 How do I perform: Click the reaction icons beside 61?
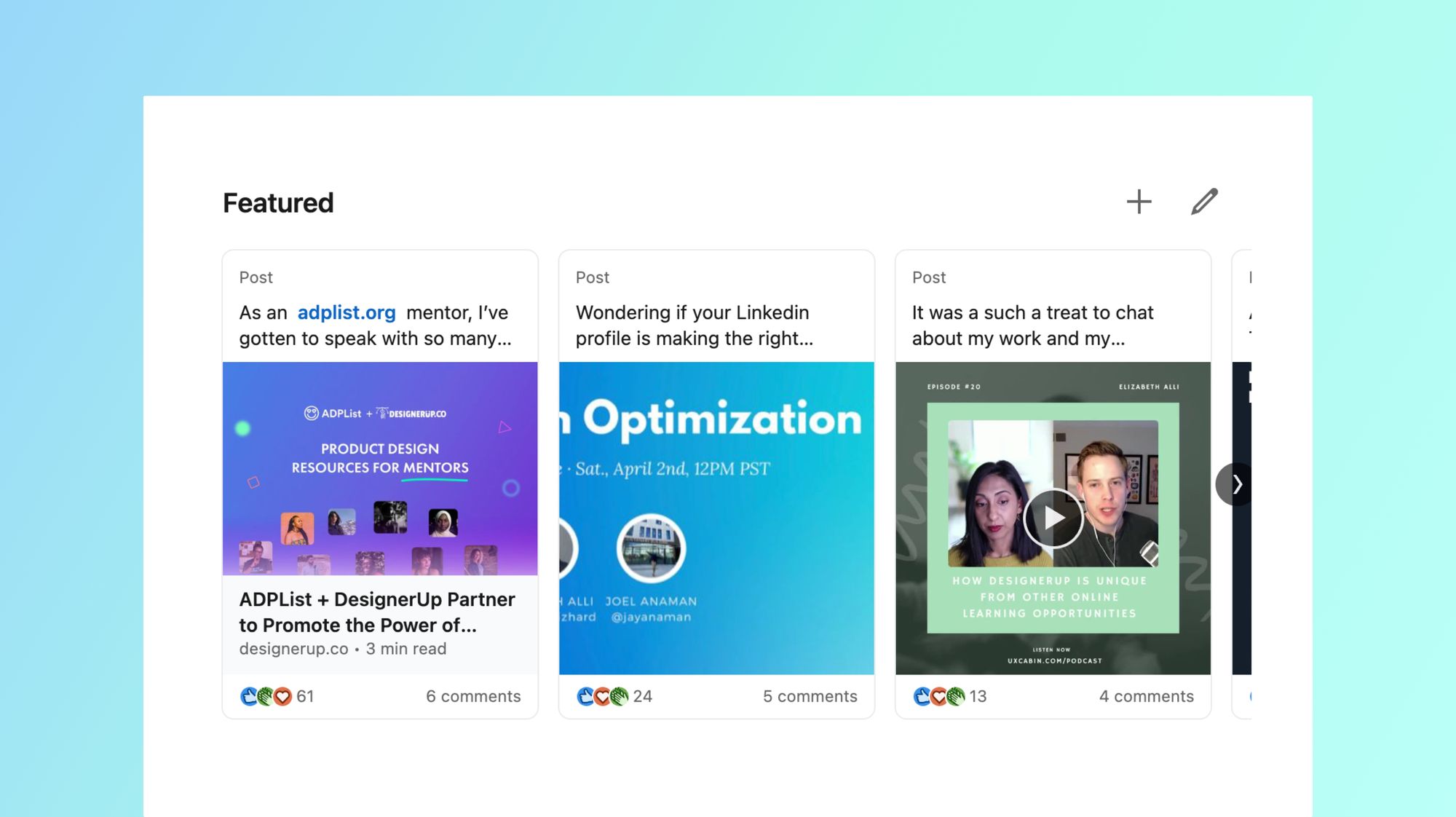(x=266, y=696)
